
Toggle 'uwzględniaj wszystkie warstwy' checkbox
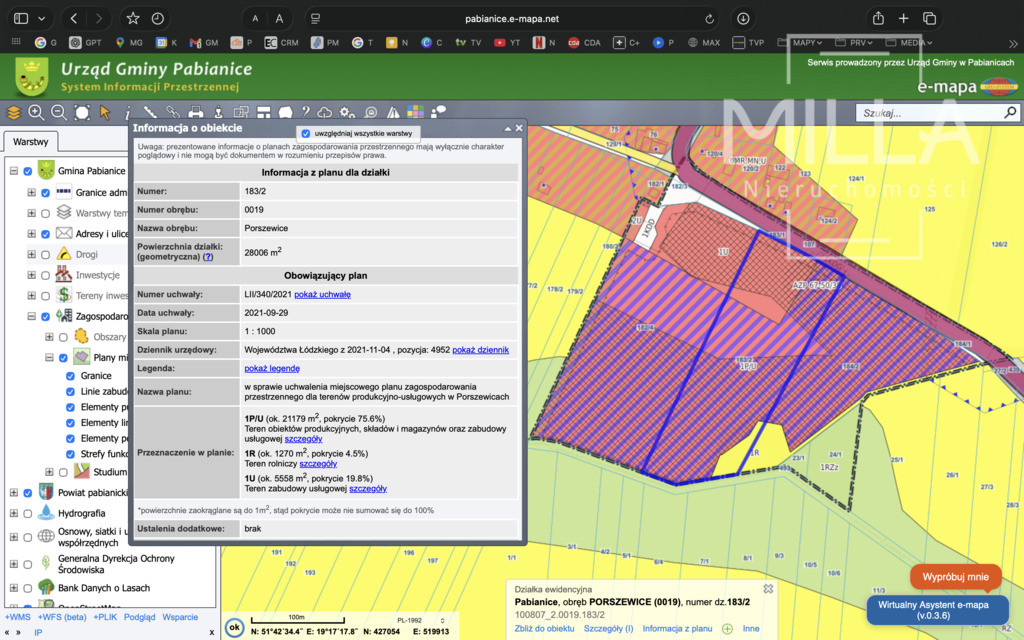tap(306, 133)
